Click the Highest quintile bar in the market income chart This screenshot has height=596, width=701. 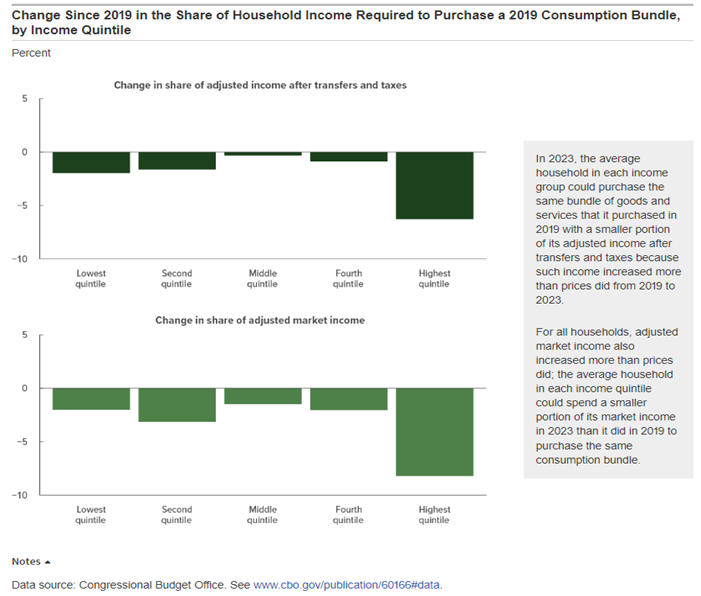(x=434, y=431)
